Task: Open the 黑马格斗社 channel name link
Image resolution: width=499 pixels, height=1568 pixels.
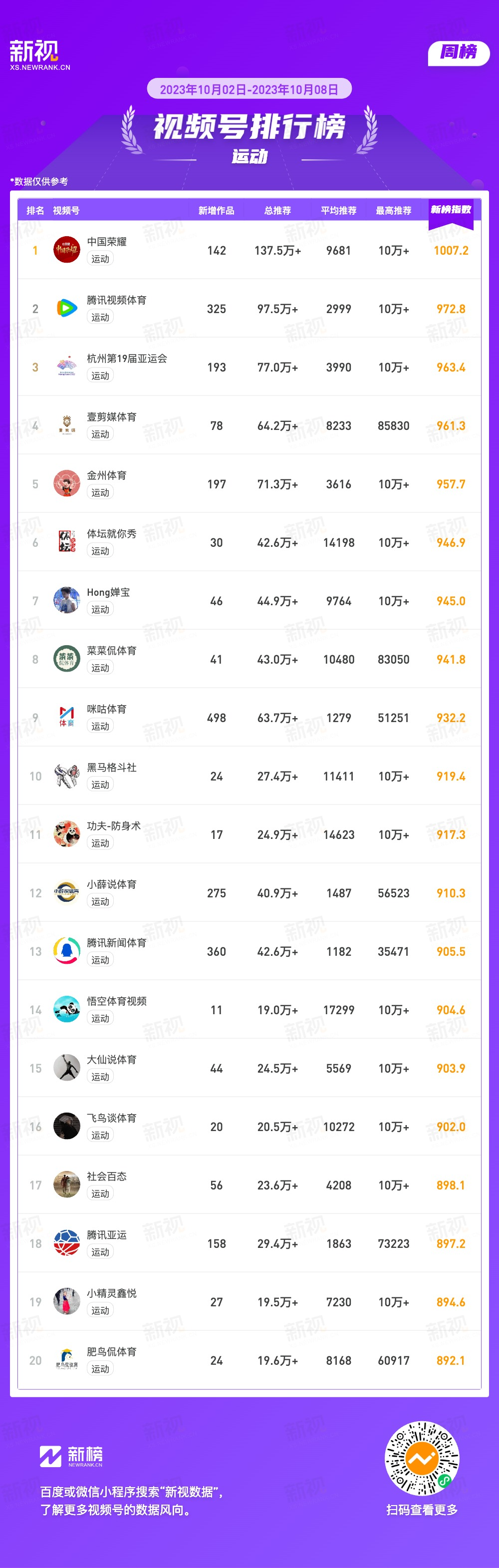Action: pos(111,768)
